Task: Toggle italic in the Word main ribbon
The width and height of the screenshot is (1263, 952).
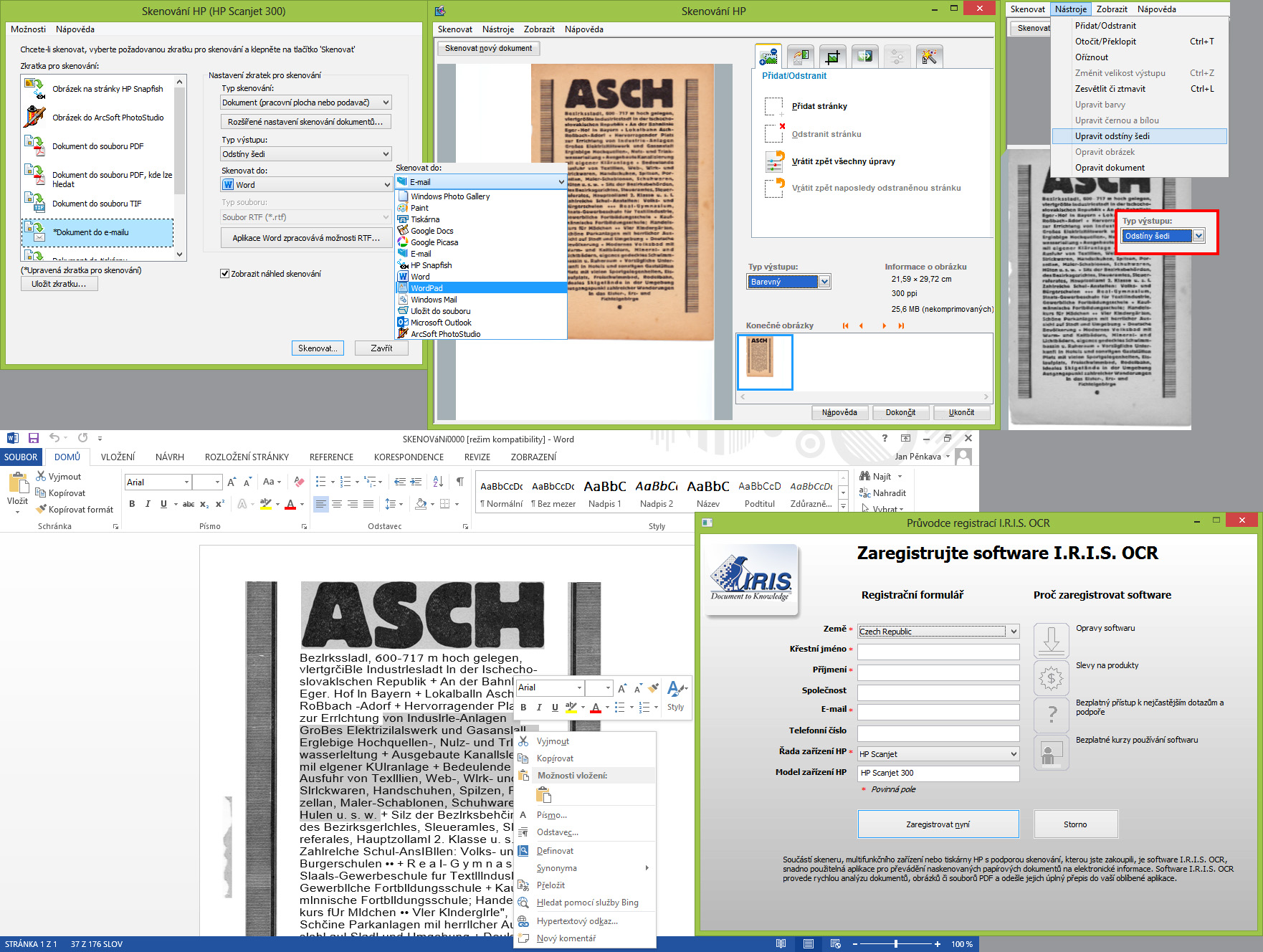Action: pos(148,504)
